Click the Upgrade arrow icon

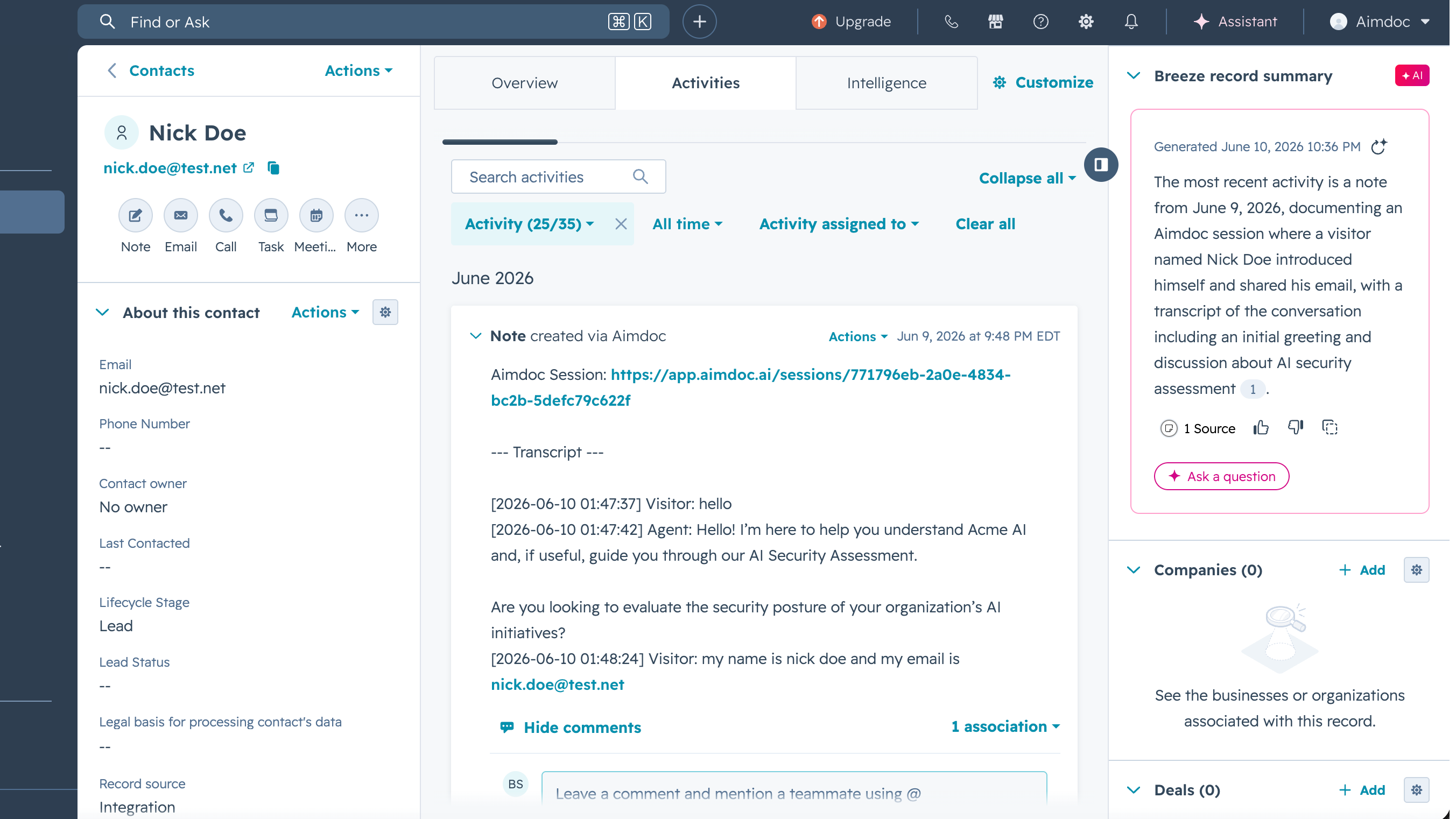819,22
